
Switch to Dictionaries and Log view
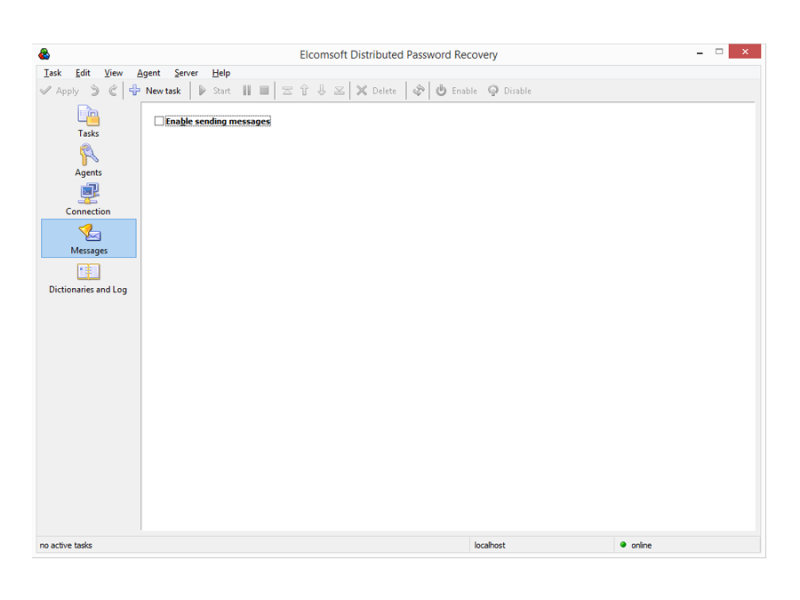click(88, 280)
